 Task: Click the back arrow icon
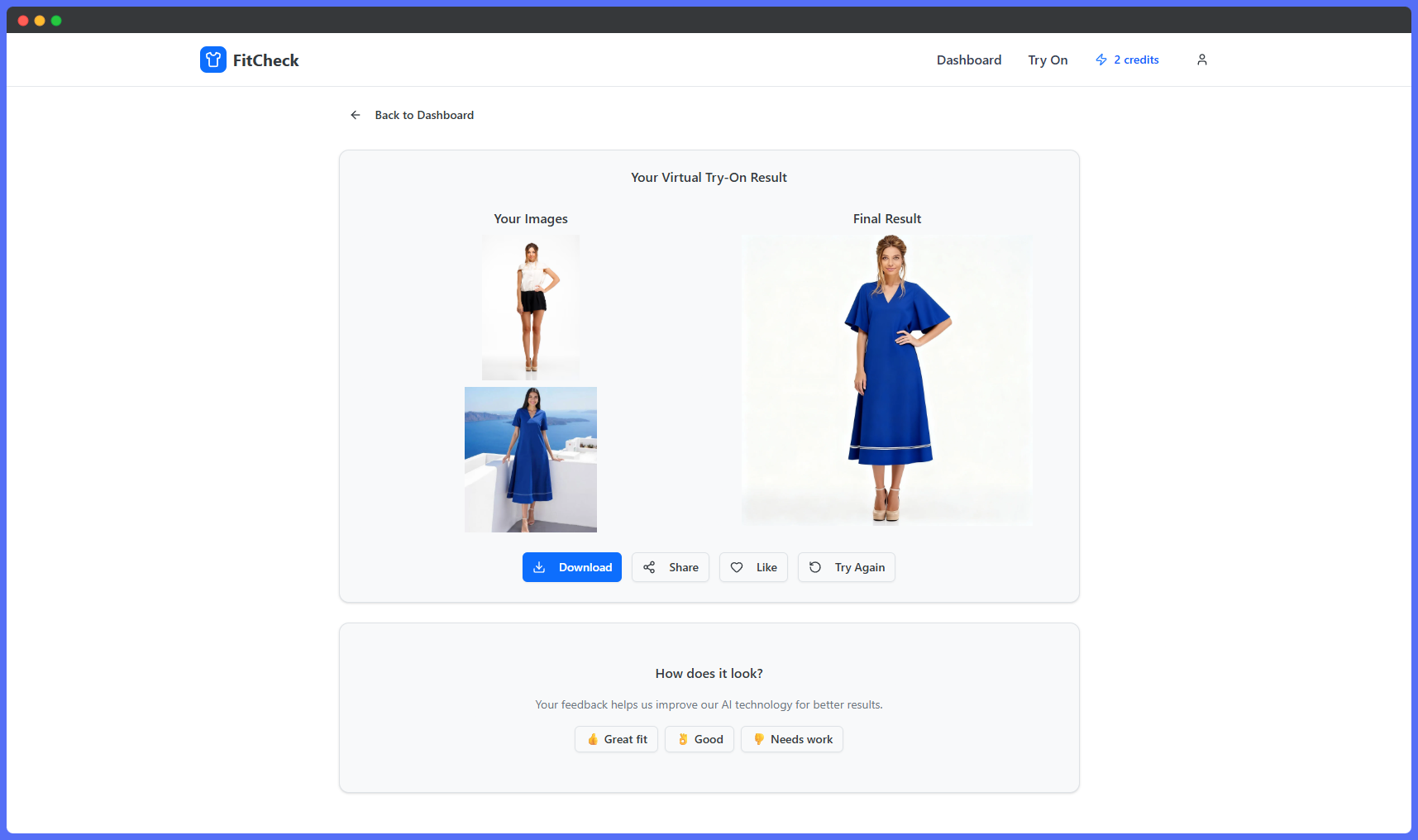pos(356,115)
